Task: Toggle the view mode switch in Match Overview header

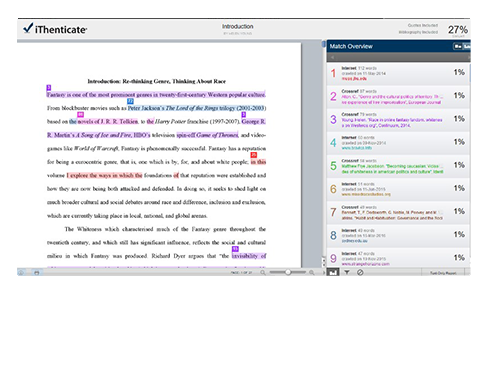Action: [461, 46]
